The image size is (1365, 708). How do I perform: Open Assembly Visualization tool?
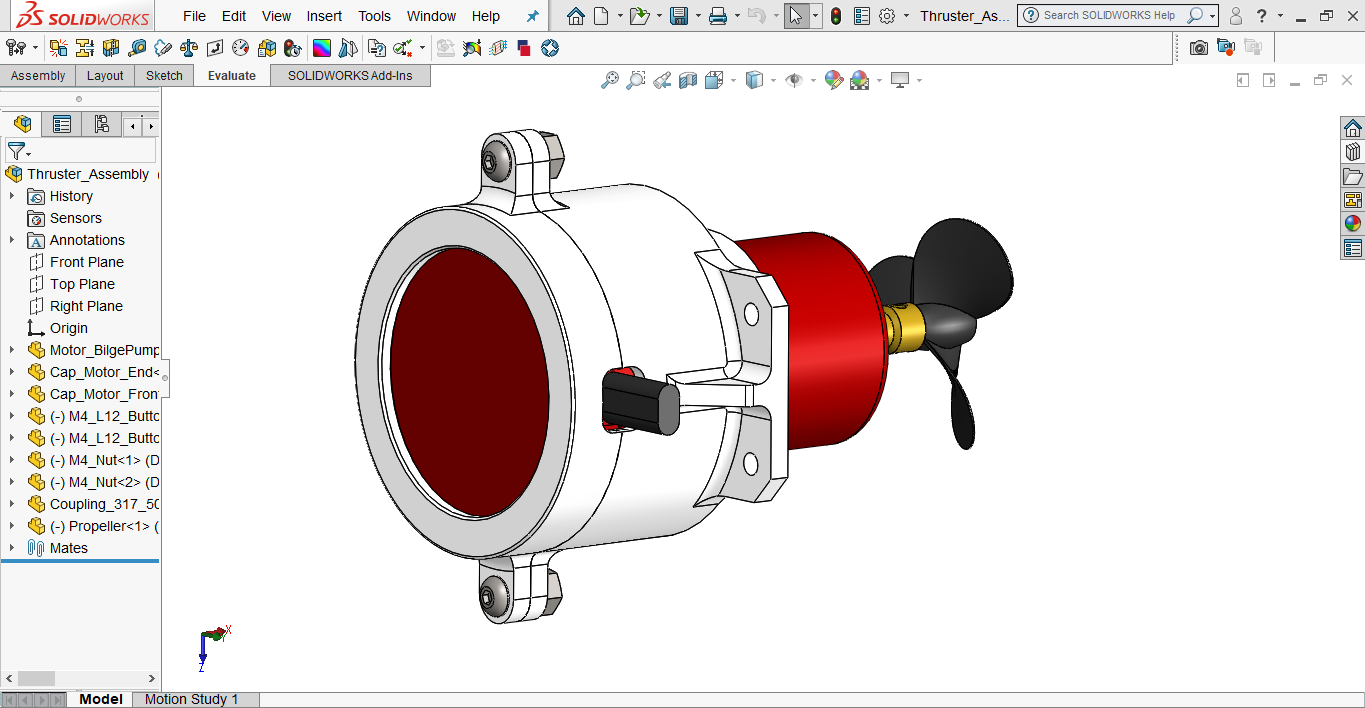click(267, 48)
